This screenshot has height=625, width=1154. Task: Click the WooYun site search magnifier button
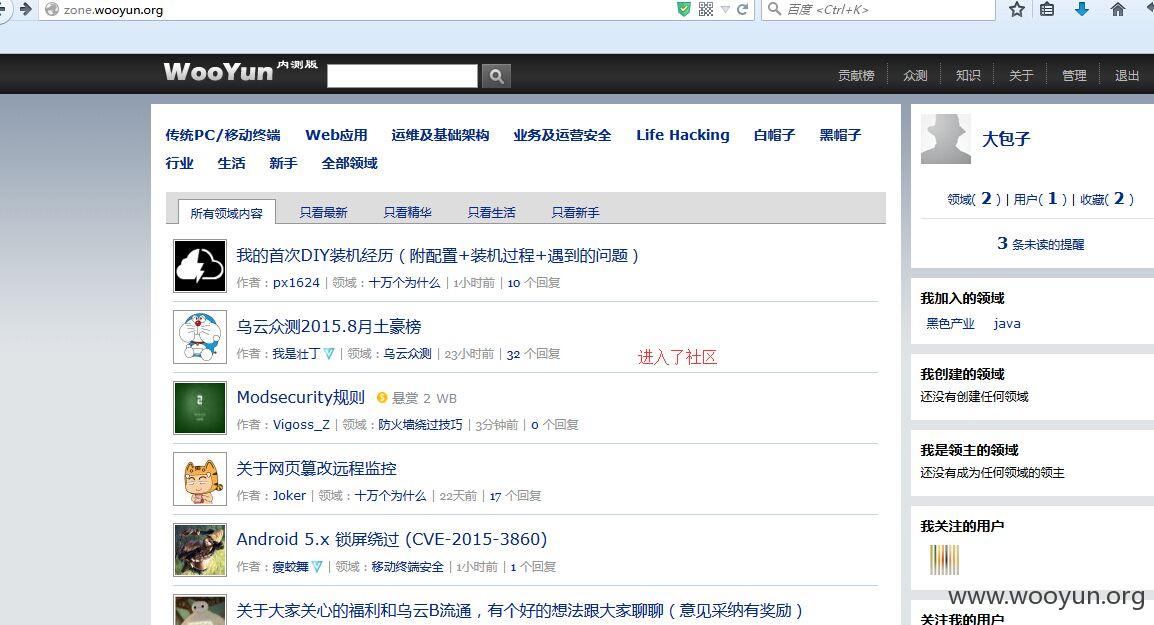click(496, 76)
